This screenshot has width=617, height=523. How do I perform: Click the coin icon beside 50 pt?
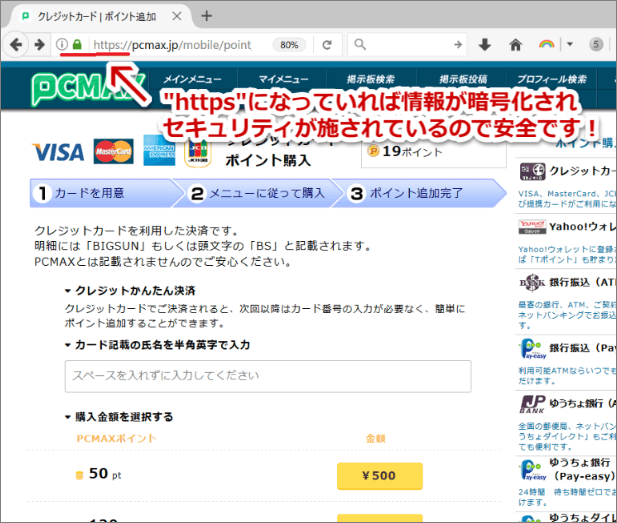[x=79, y=475]
